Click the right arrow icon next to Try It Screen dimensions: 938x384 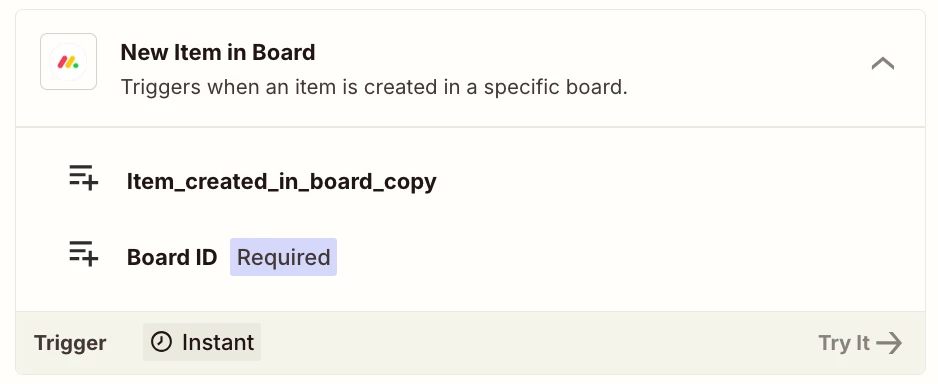click(x=889, y=343)
